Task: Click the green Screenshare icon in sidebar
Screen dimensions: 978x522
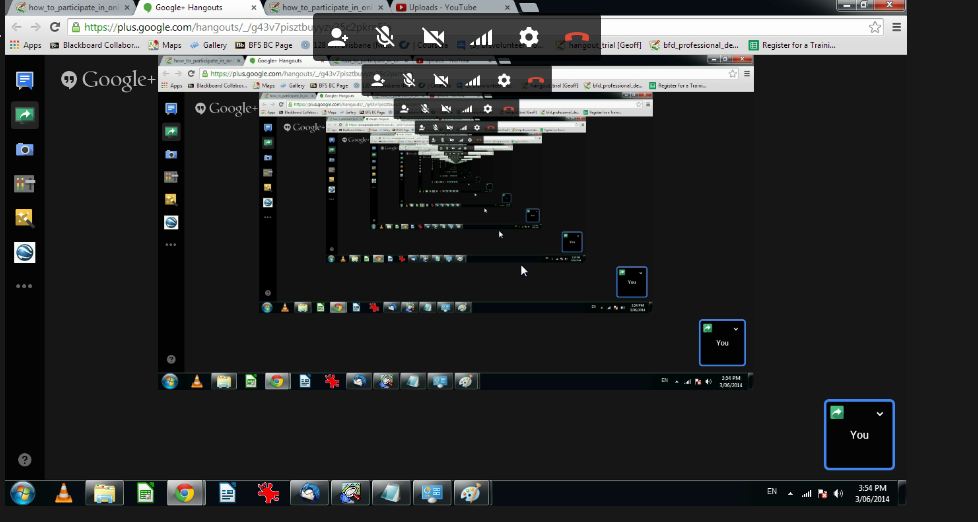Action: (24, 115)
